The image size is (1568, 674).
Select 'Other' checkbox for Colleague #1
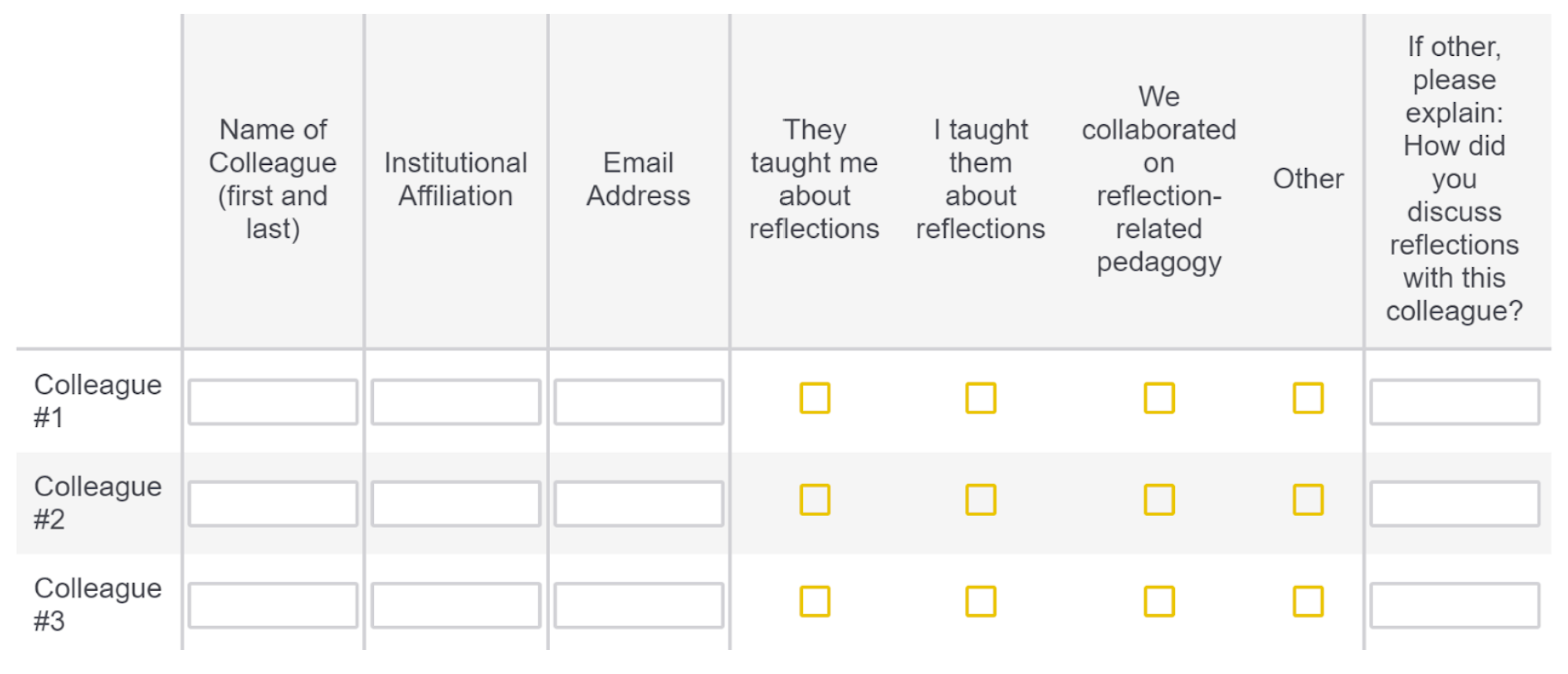point(1308,398)
